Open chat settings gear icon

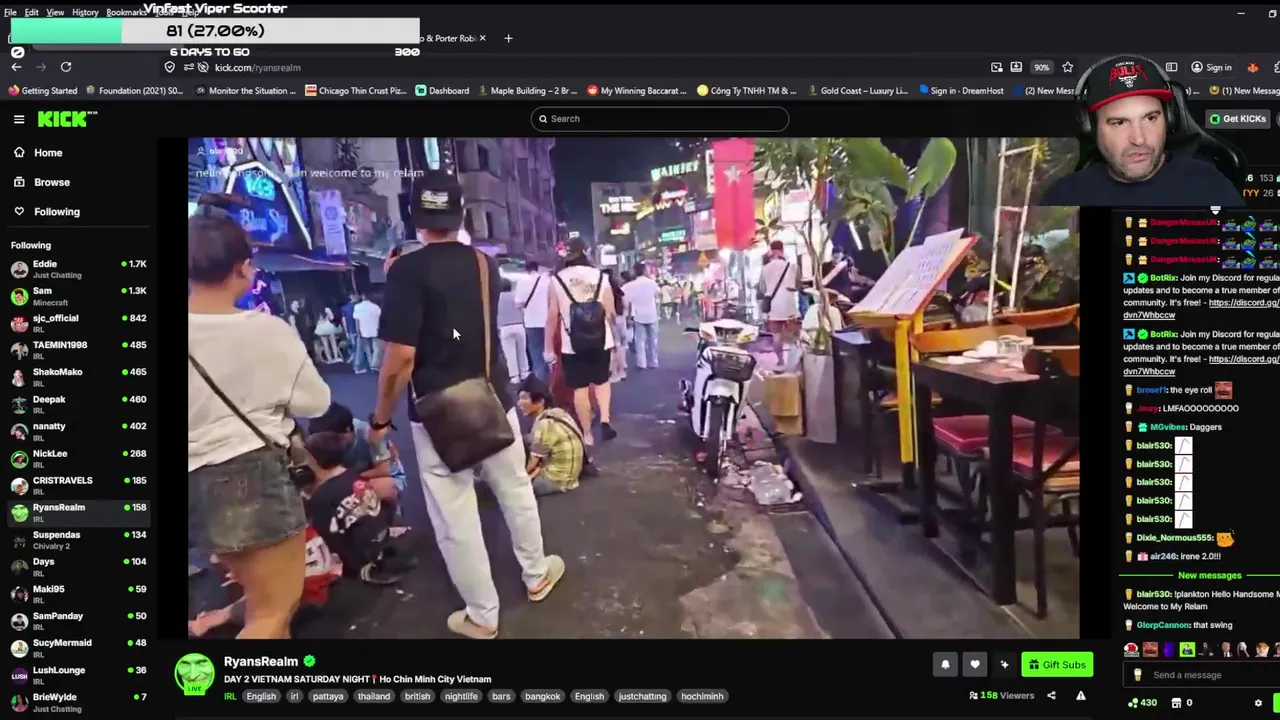[x=1258, y=703]
